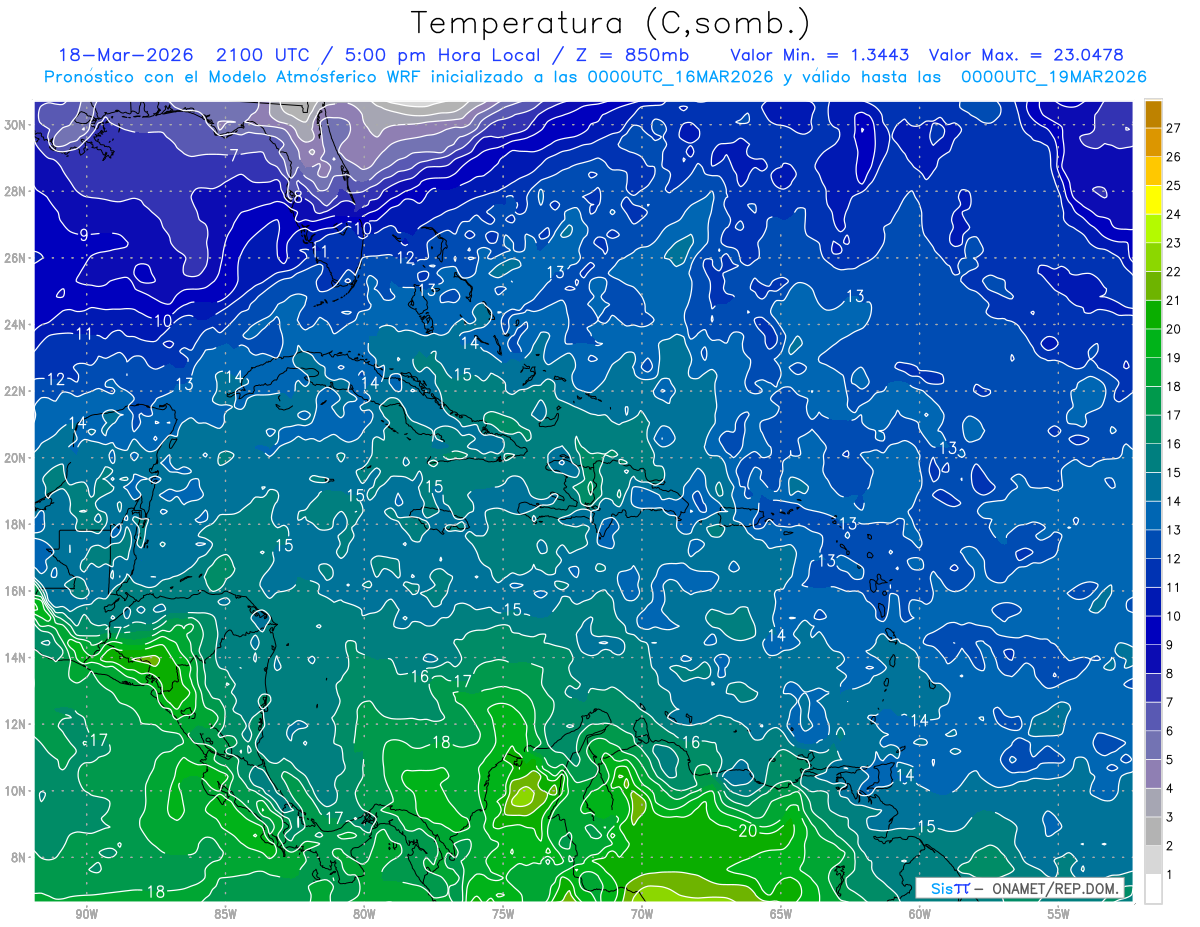Click the '75W' longitude axis label
This screenshot has height=927, width=1200.
(x=503, y=914)
